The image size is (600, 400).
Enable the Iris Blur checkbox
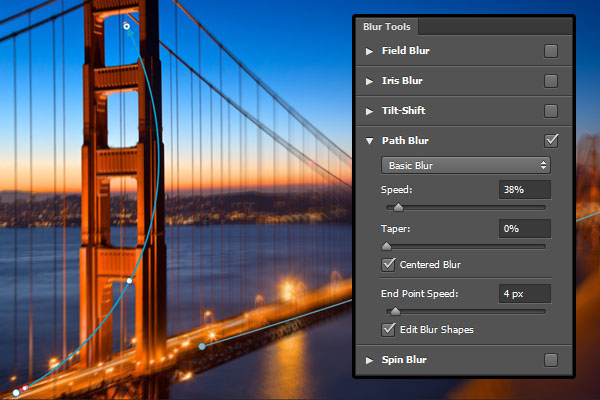[551, 81]
